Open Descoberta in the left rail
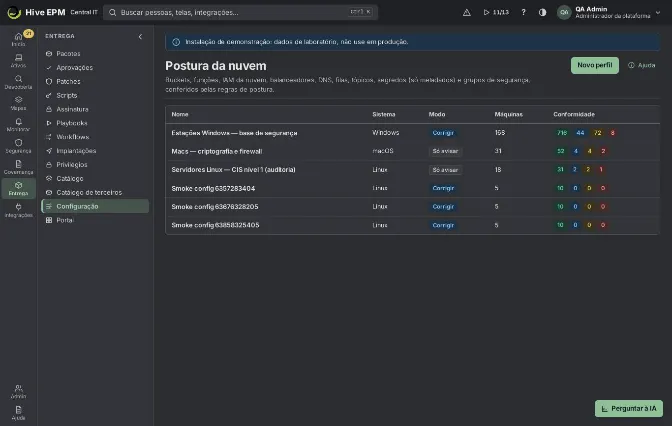Viewport: 672px width, 426px height. coord(18,82)
